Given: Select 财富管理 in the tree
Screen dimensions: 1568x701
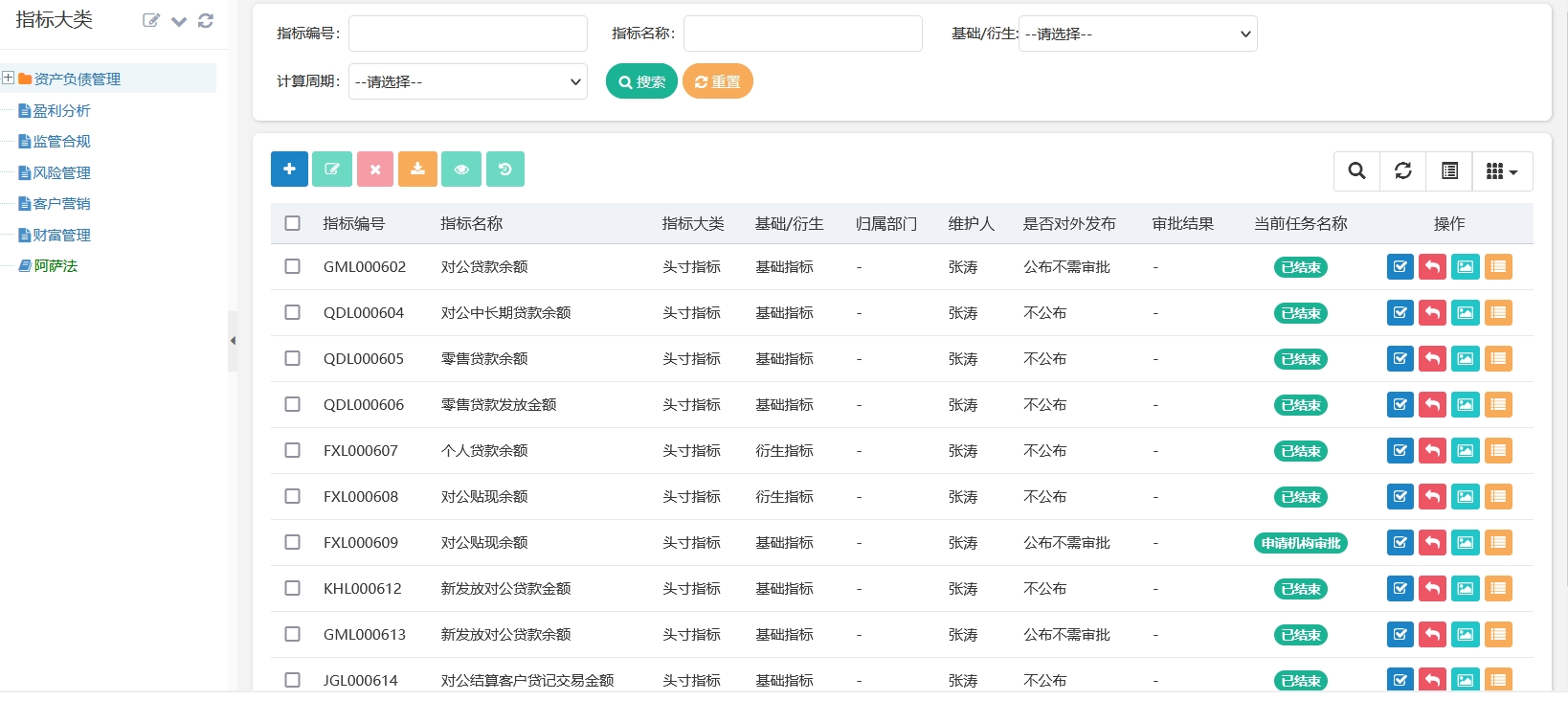Looking at the screenshot, I should click(x=62, y=236).
